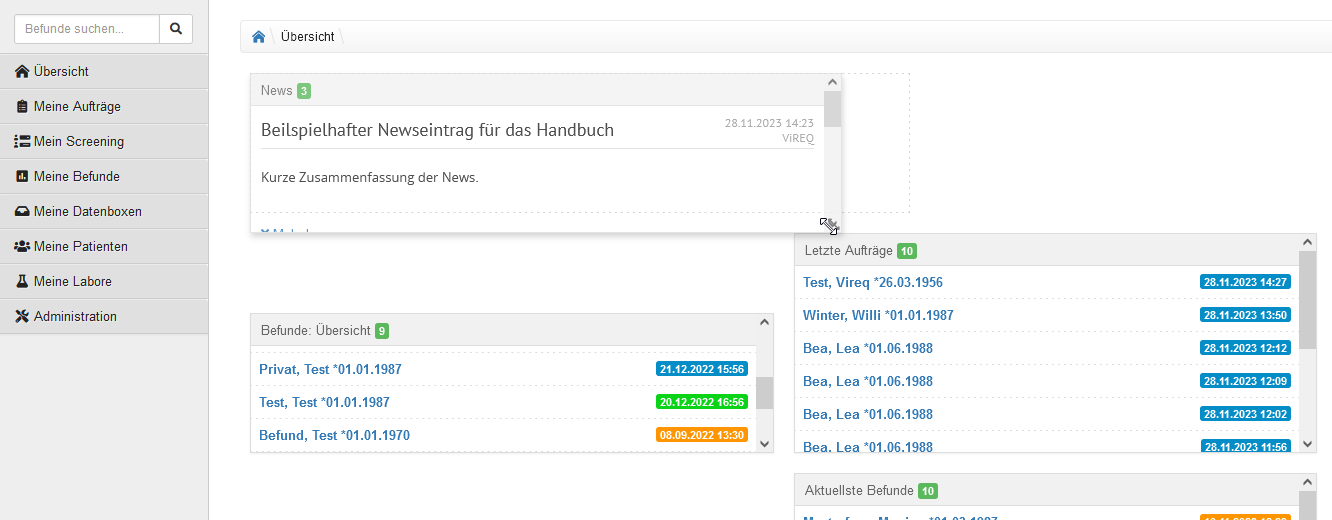The image size is (1332, 520).
Task: Open Meine Labore in the sidebar
Action: tap(104, 281)
